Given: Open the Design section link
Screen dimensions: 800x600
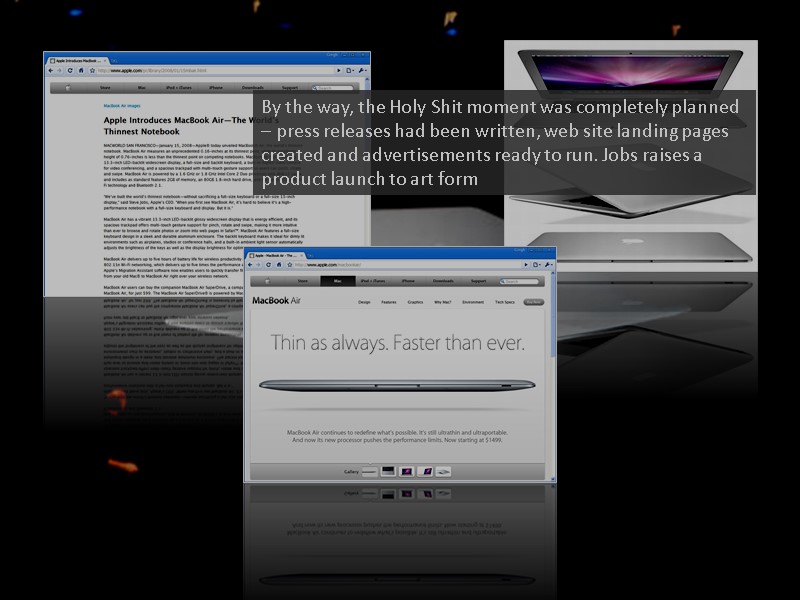Looking at the screenshot, I should (x=364, y=302).
